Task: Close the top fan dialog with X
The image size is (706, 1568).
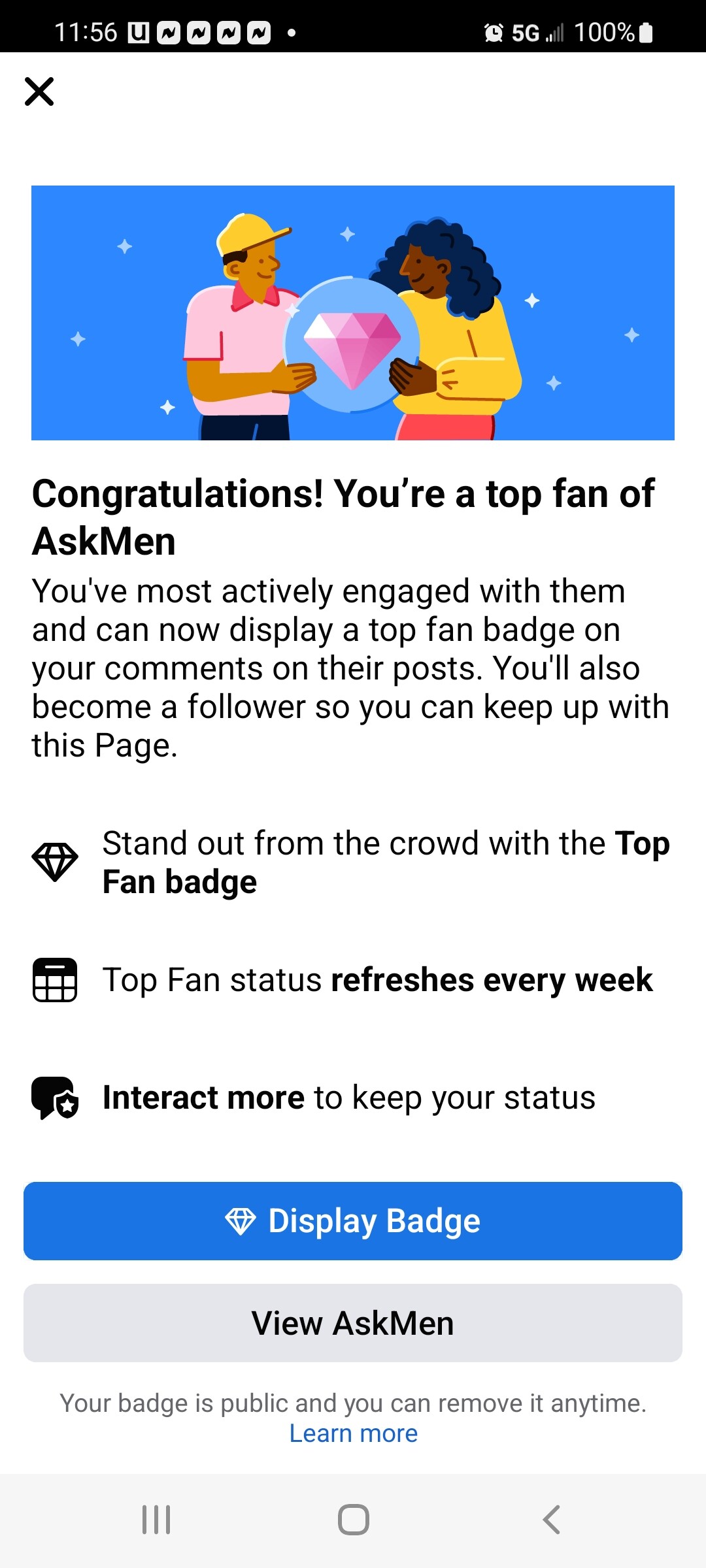Action: (39, 91)
